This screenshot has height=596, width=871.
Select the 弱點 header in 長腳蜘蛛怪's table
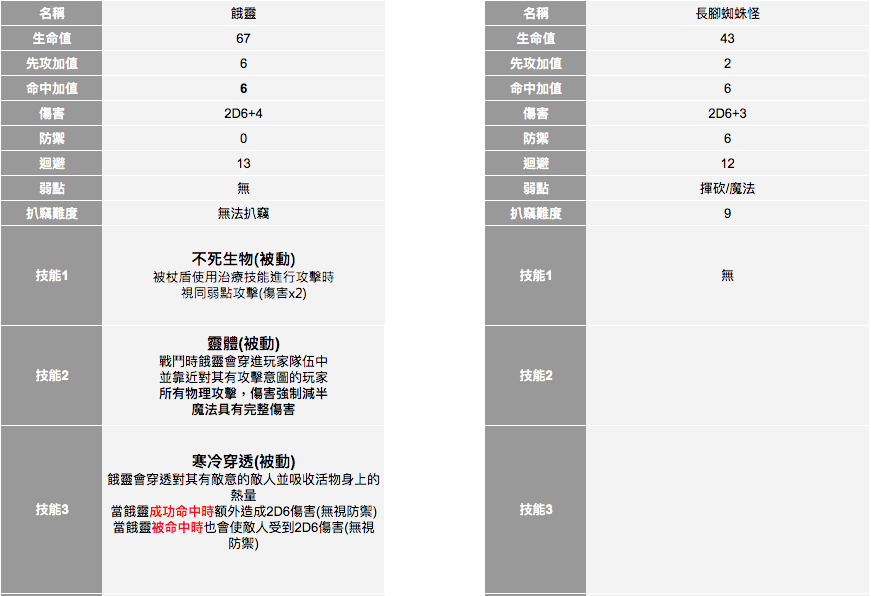coord(535,188)
